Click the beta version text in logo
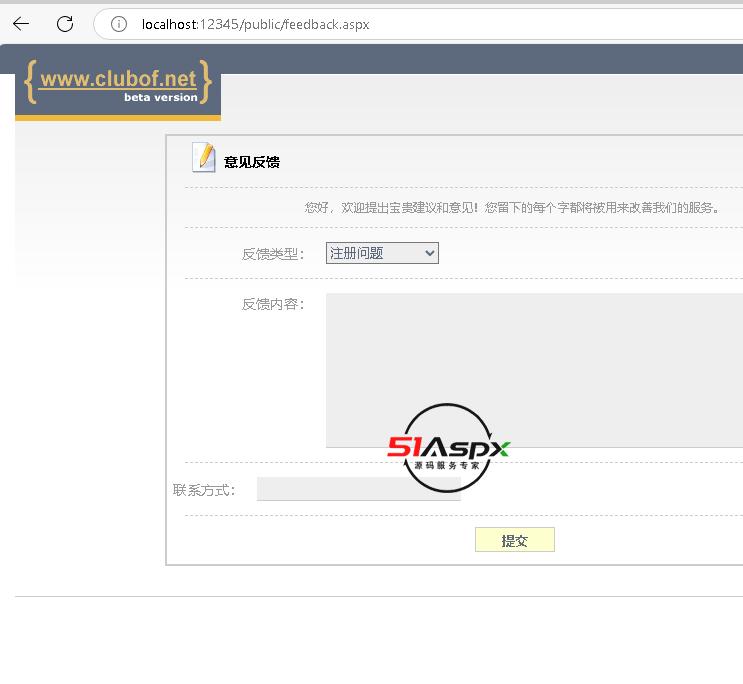The height and width of the screenshot is (684, 743). (x=160, y=98)
